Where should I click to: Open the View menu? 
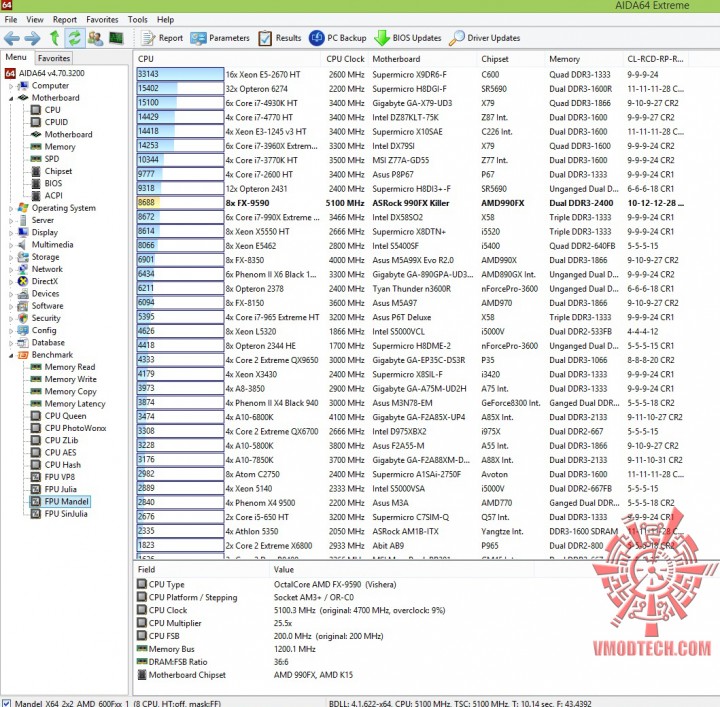pos(35,19)
